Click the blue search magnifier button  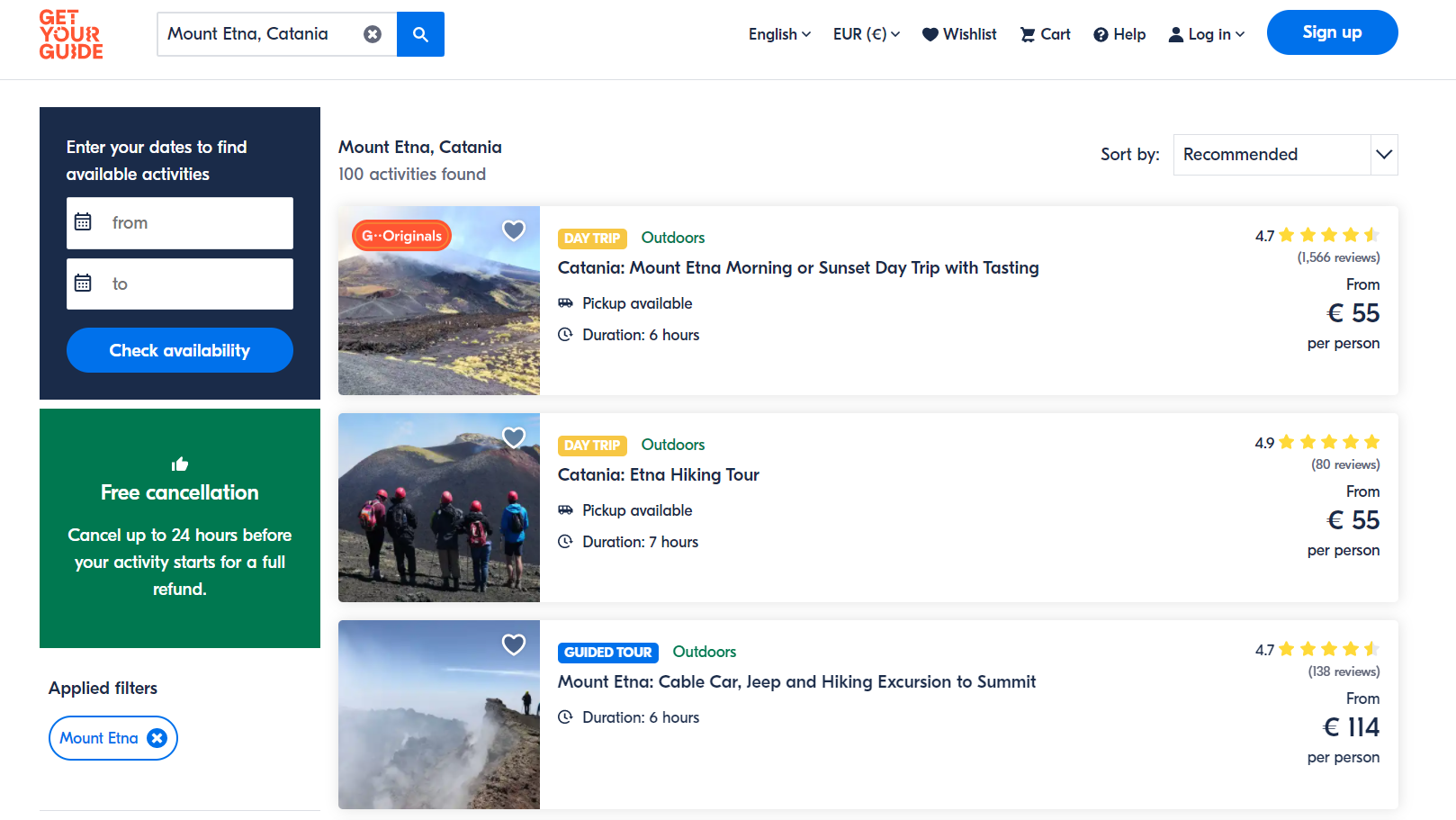[420, 34]
